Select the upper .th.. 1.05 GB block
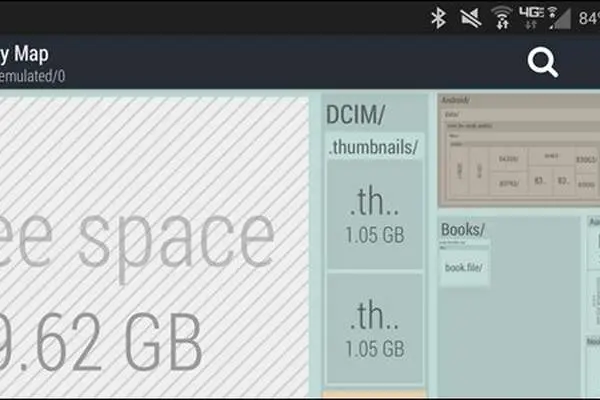The image size is (600, 400). 375,215
